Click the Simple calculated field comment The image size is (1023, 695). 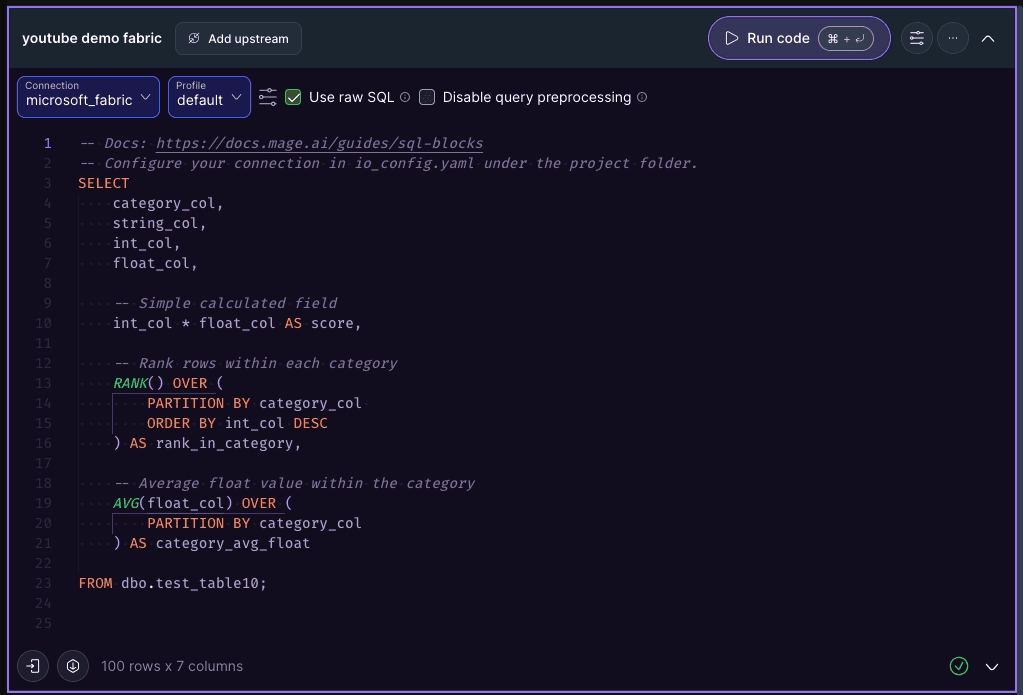(226, 303)
